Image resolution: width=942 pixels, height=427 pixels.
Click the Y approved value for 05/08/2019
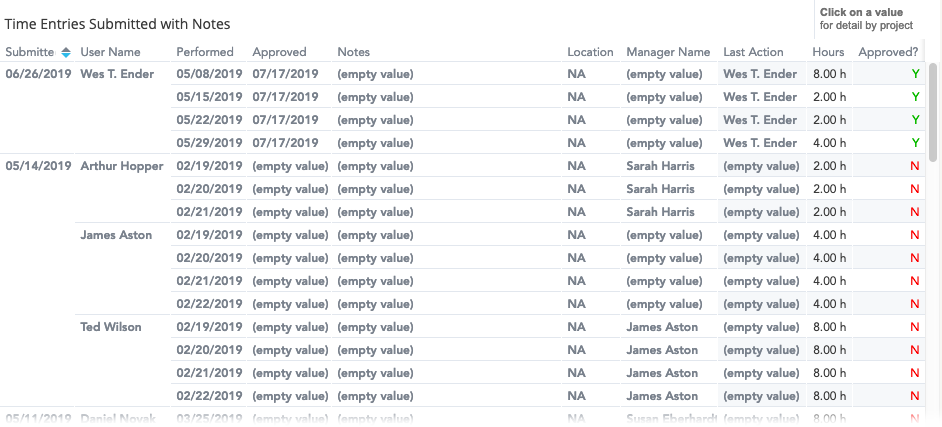click(915, 74)
